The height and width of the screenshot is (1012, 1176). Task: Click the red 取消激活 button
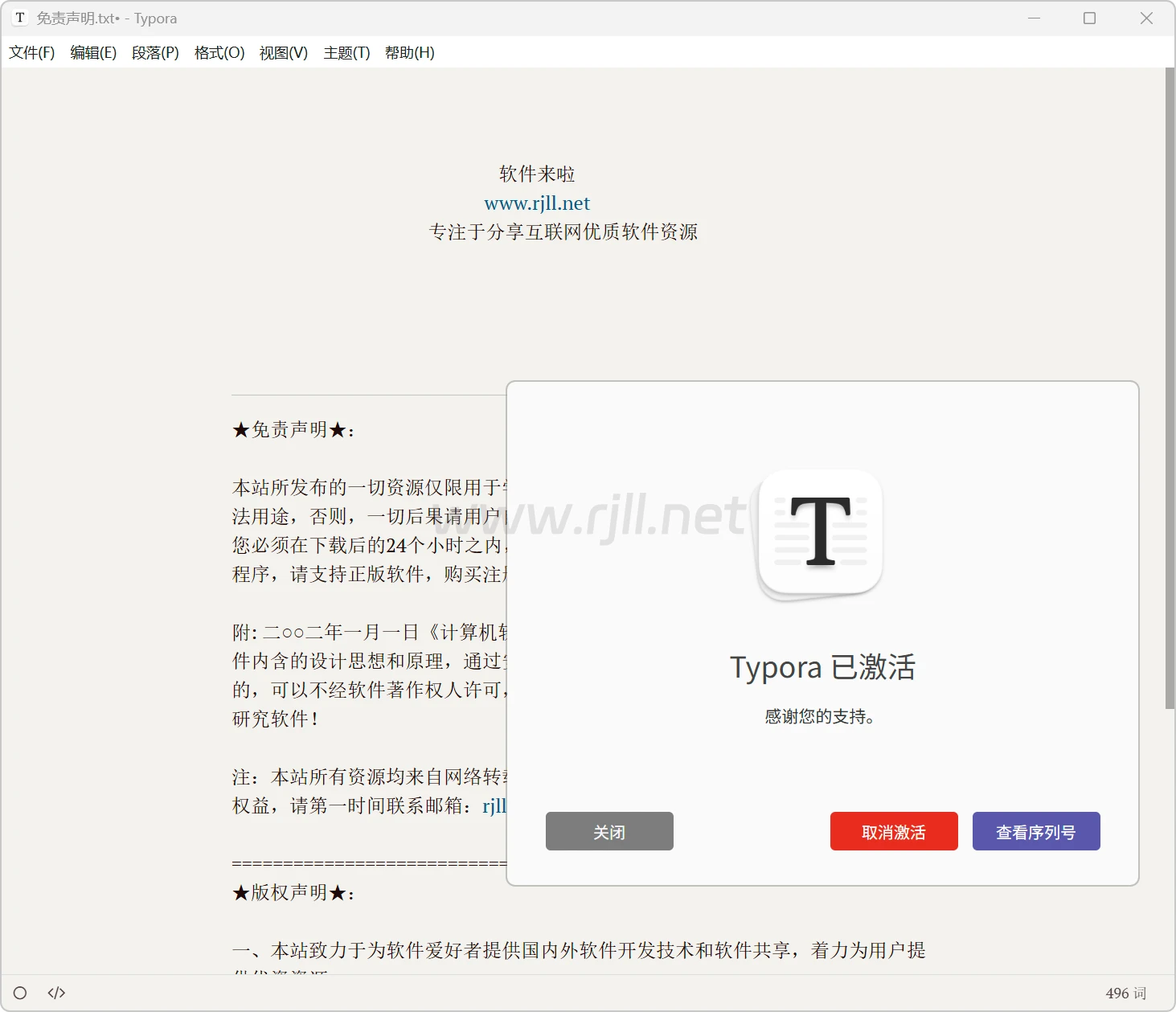pos(893,831)
